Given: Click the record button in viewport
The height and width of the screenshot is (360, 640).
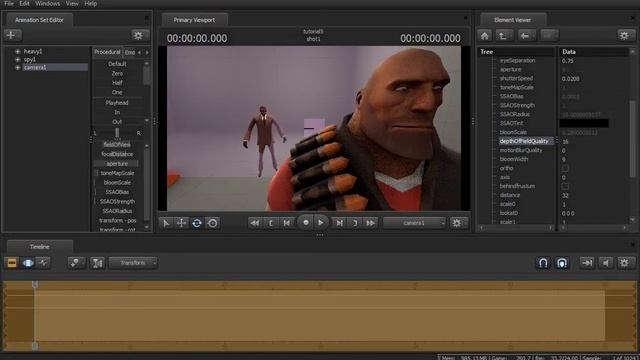Looking at the screenshot, I should click(306, 222).
